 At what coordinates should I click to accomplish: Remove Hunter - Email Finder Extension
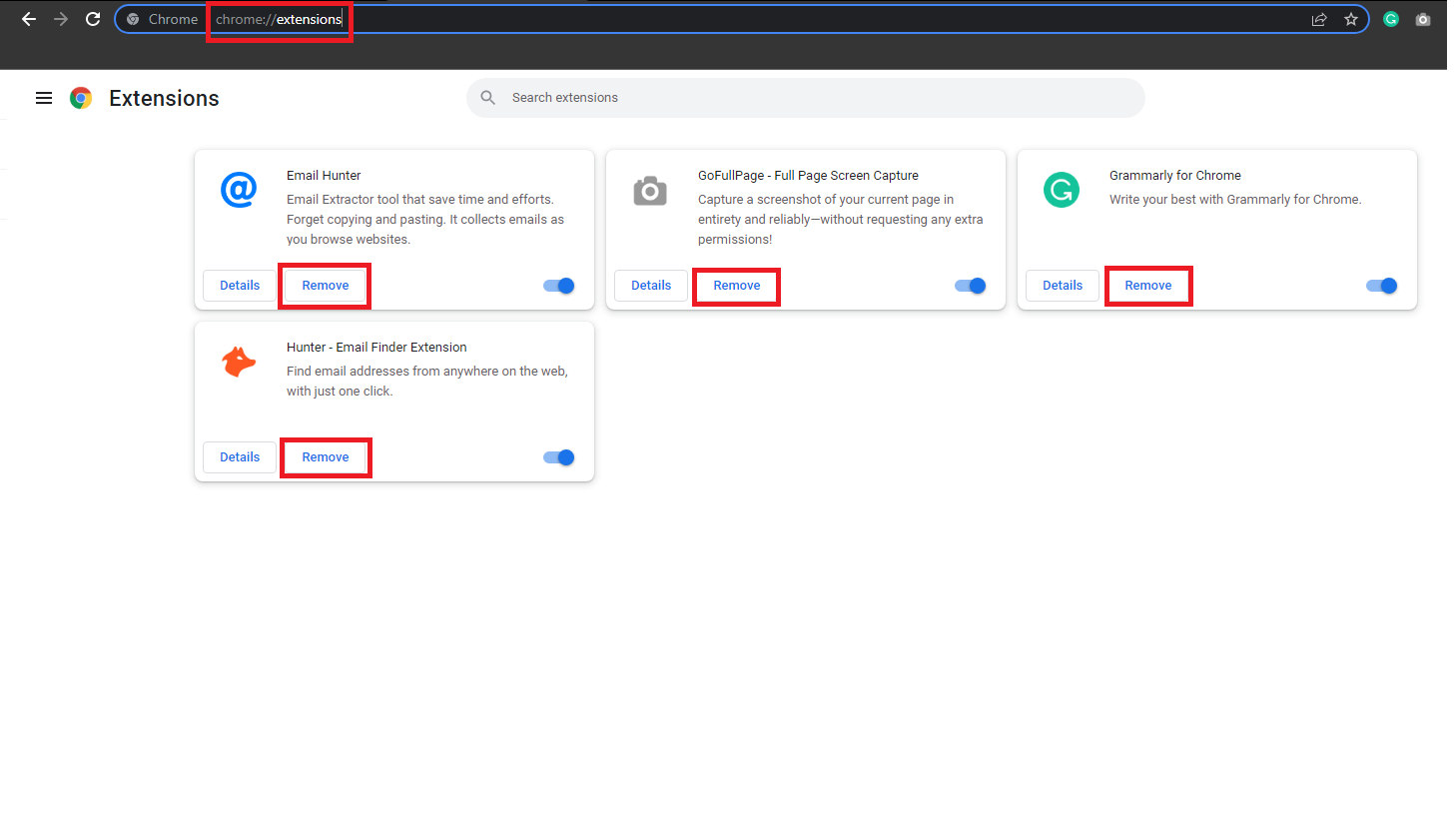[x=326, y=457]
